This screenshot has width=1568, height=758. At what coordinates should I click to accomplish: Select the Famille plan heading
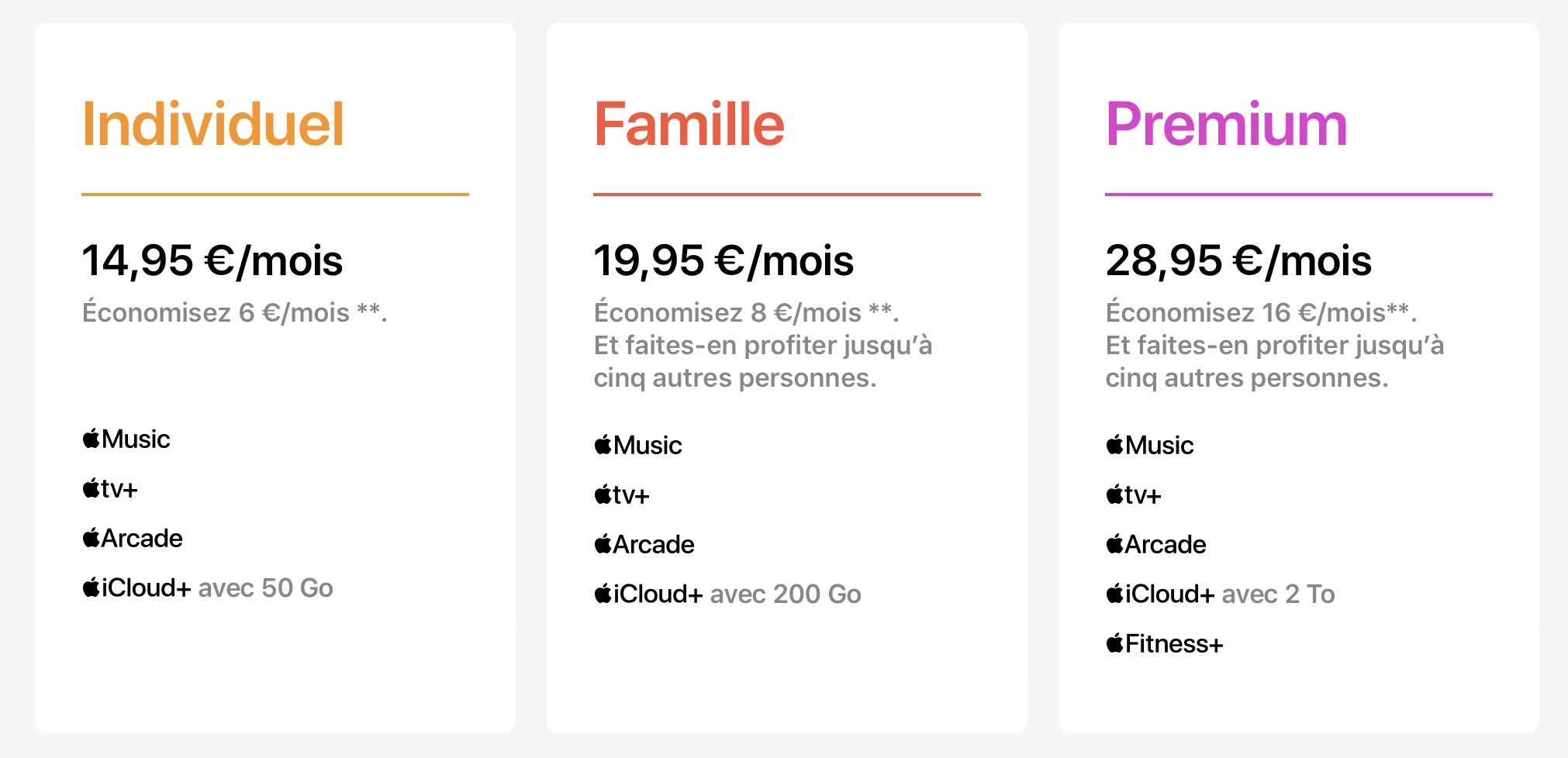[689, 124]
